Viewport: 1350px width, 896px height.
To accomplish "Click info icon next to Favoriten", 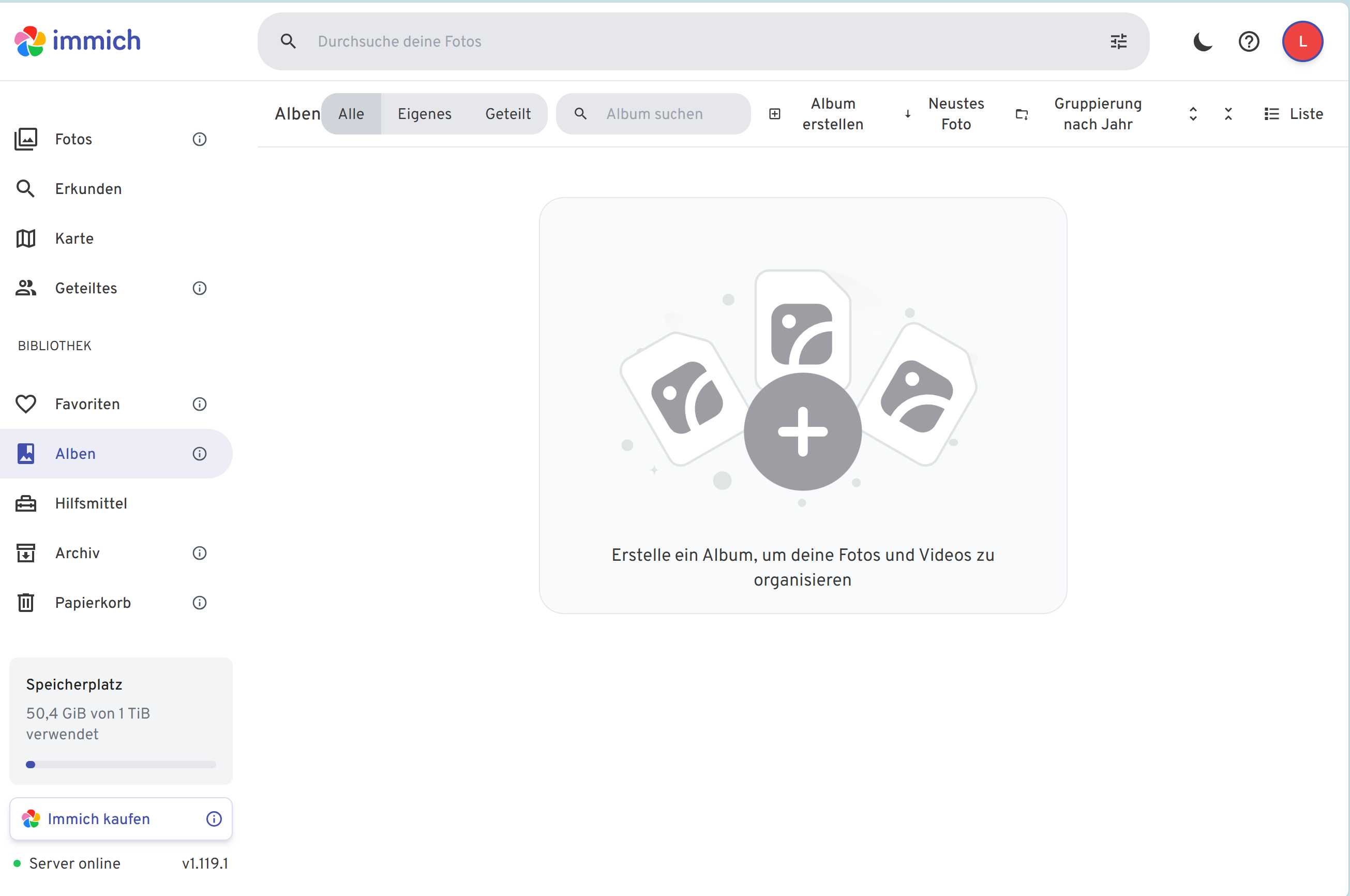I will [199, 404].
